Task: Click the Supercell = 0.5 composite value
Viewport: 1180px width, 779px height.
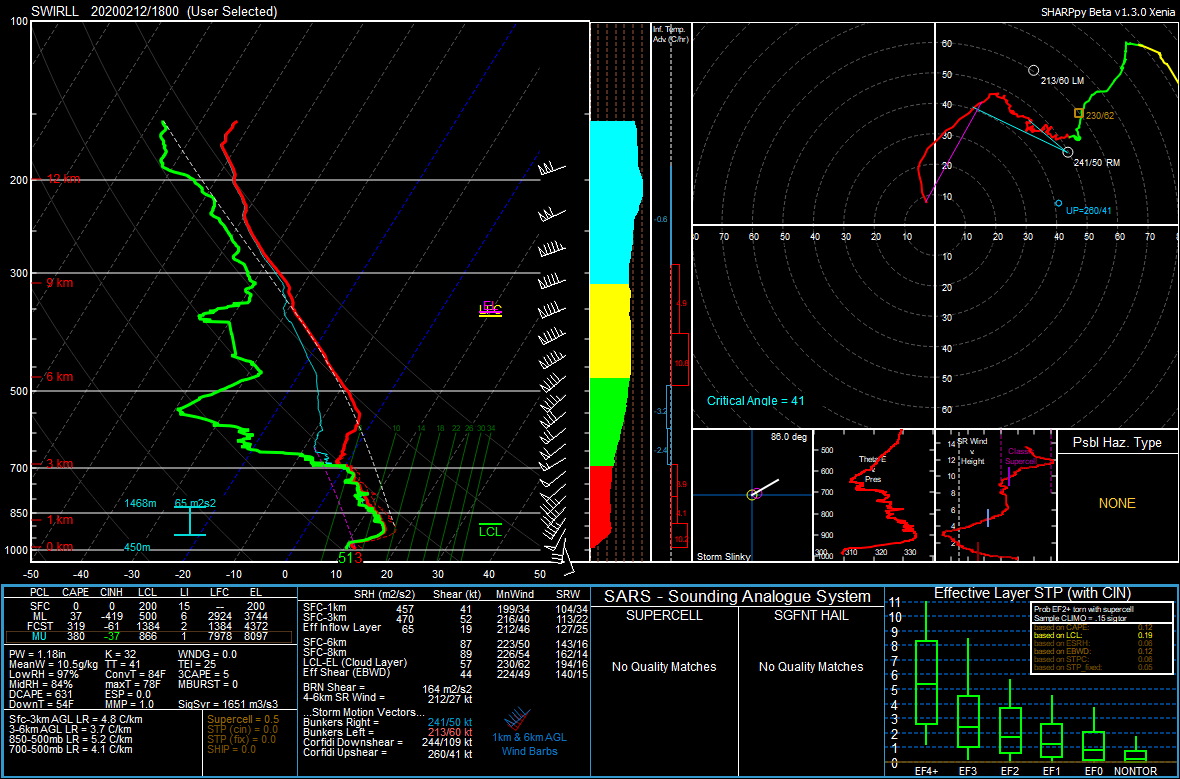Action: 242,720
